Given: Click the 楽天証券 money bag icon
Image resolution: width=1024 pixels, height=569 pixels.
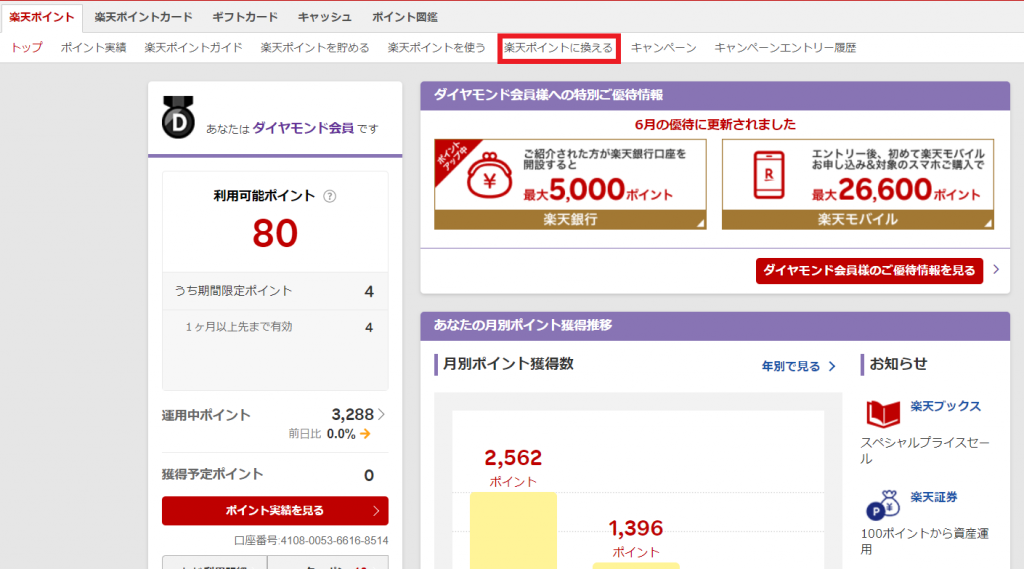Looking at the screenshot, I should (883, 505).
